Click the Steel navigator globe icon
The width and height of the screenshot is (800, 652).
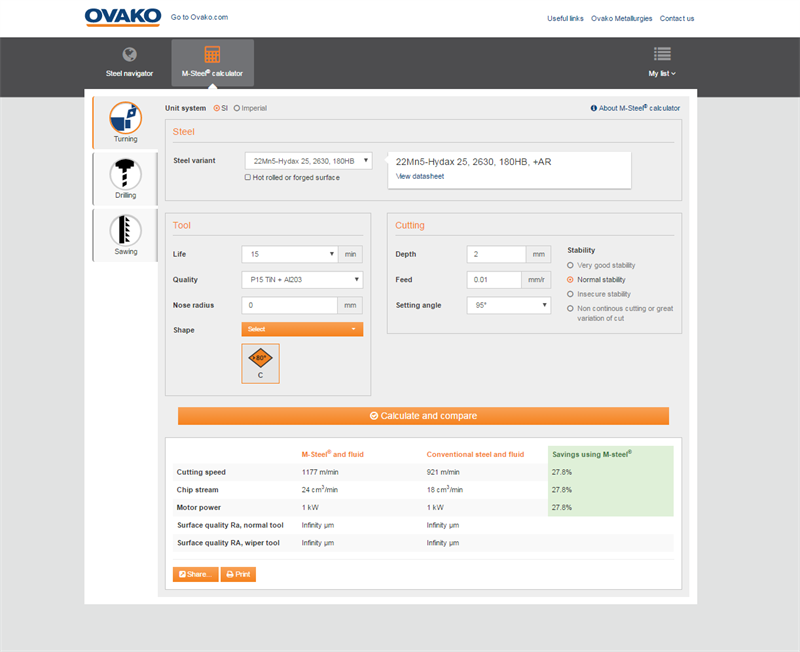coord(129,55)
